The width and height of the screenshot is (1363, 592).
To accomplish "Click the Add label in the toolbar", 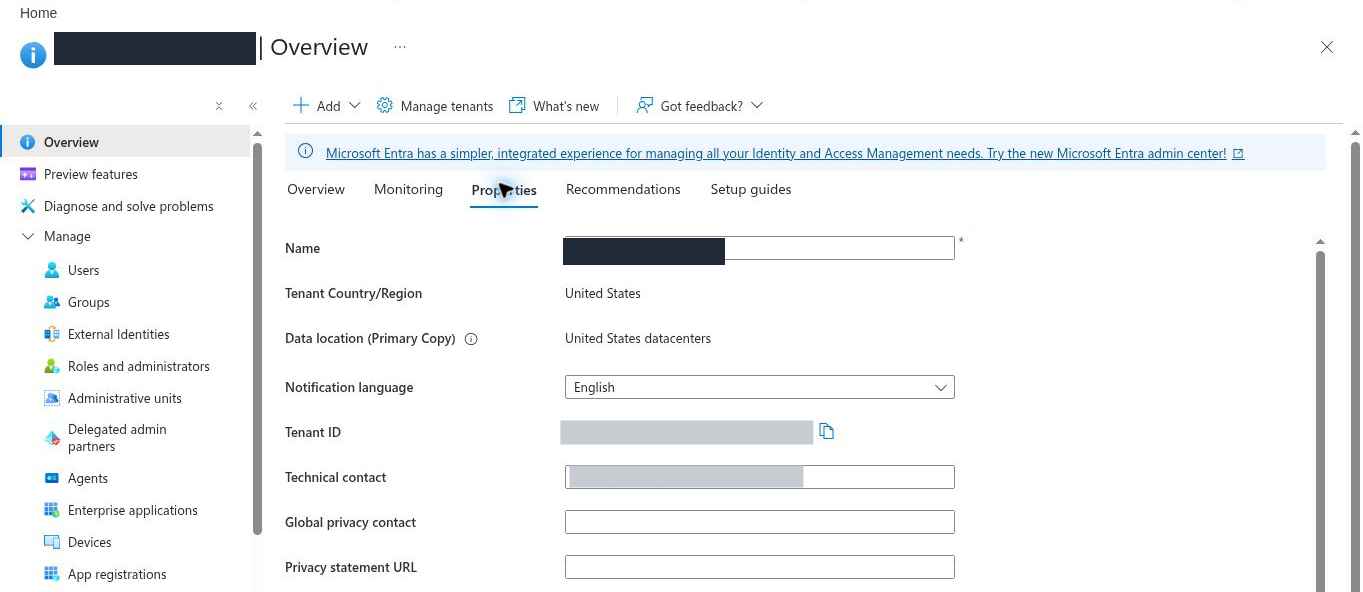I will [328, 106].
